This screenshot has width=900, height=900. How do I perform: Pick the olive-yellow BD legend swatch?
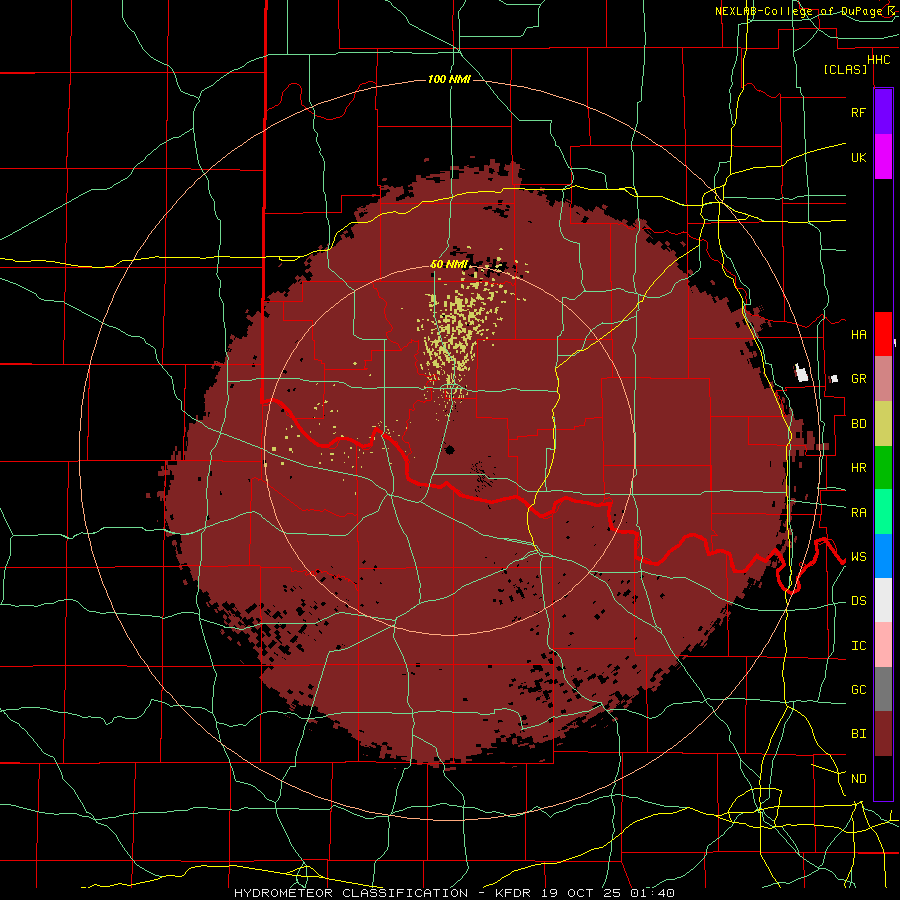(x=883, y=424)
